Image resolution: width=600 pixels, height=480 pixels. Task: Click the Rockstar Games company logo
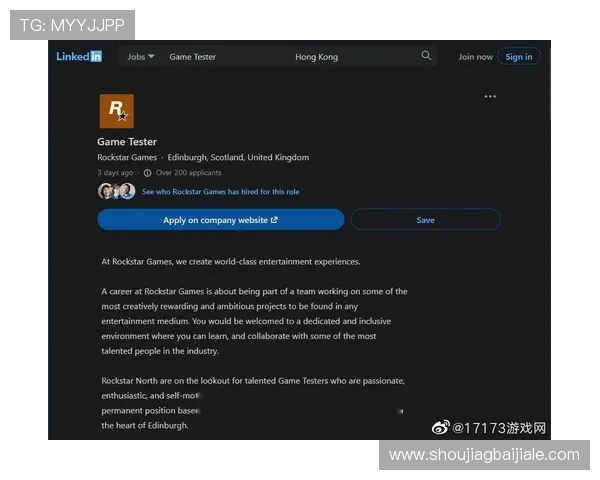click(x=116, y=111)
